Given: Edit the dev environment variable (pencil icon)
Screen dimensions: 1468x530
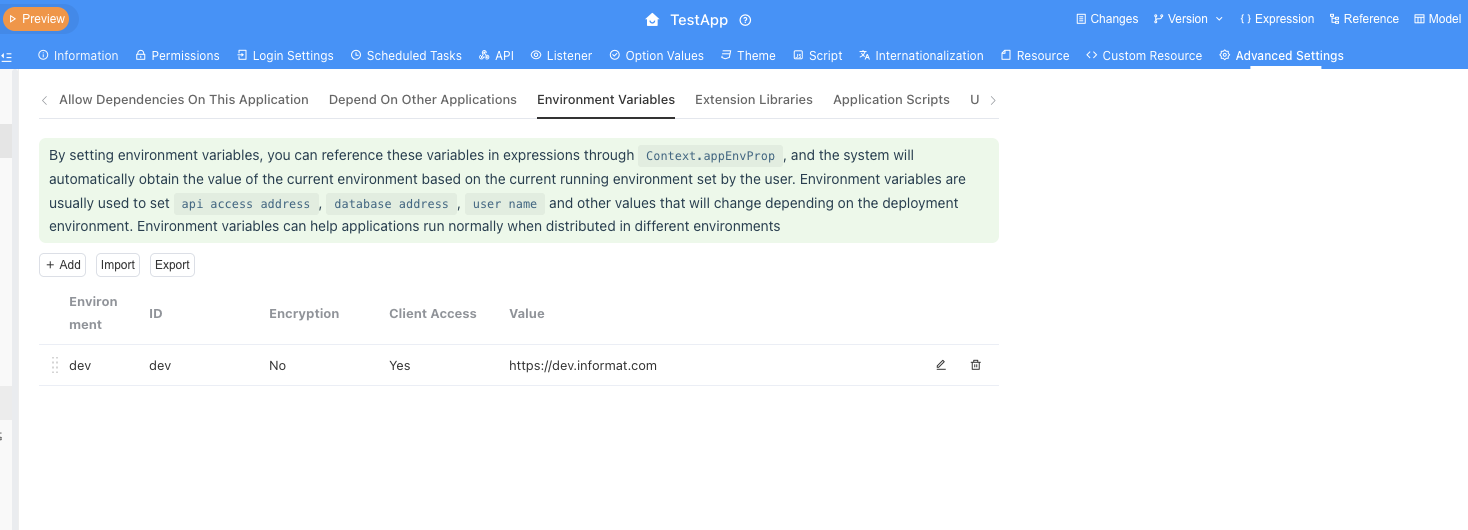Looking at the screenshot, I should [x=941, y=365].
